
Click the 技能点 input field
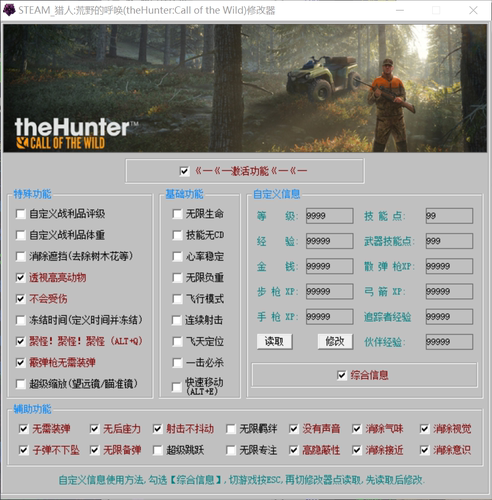pyautogui.click(x=449, y=216)
